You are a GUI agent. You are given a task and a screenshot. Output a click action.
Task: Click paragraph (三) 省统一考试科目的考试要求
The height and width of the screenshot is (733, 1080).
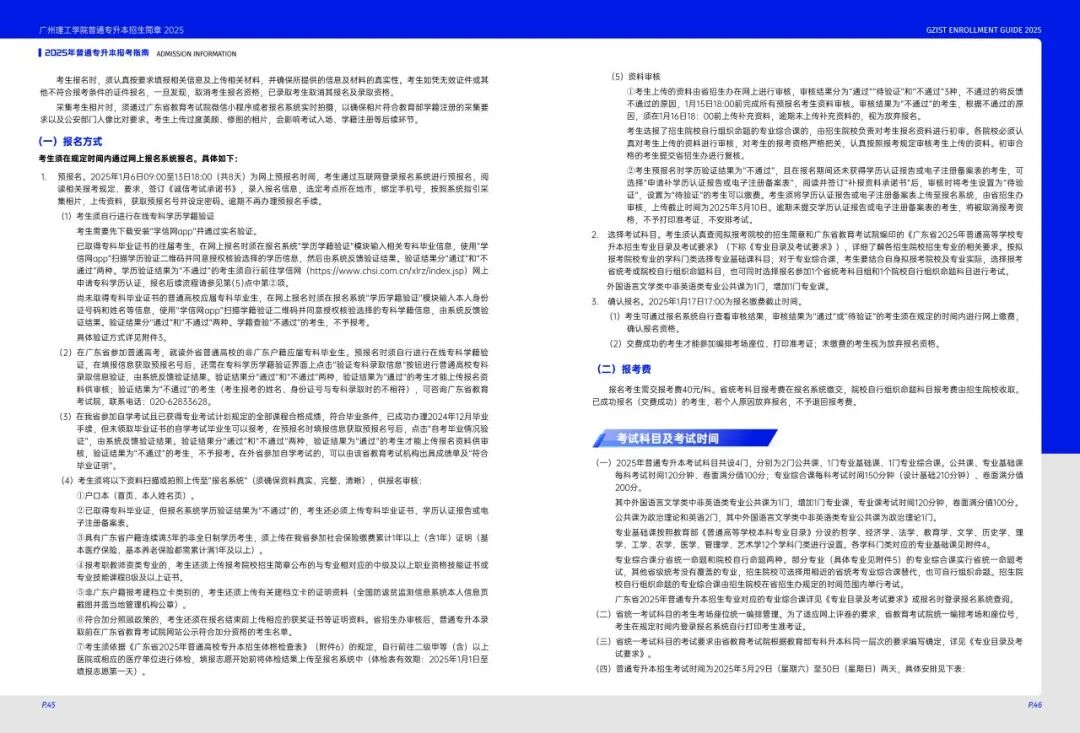810,647
